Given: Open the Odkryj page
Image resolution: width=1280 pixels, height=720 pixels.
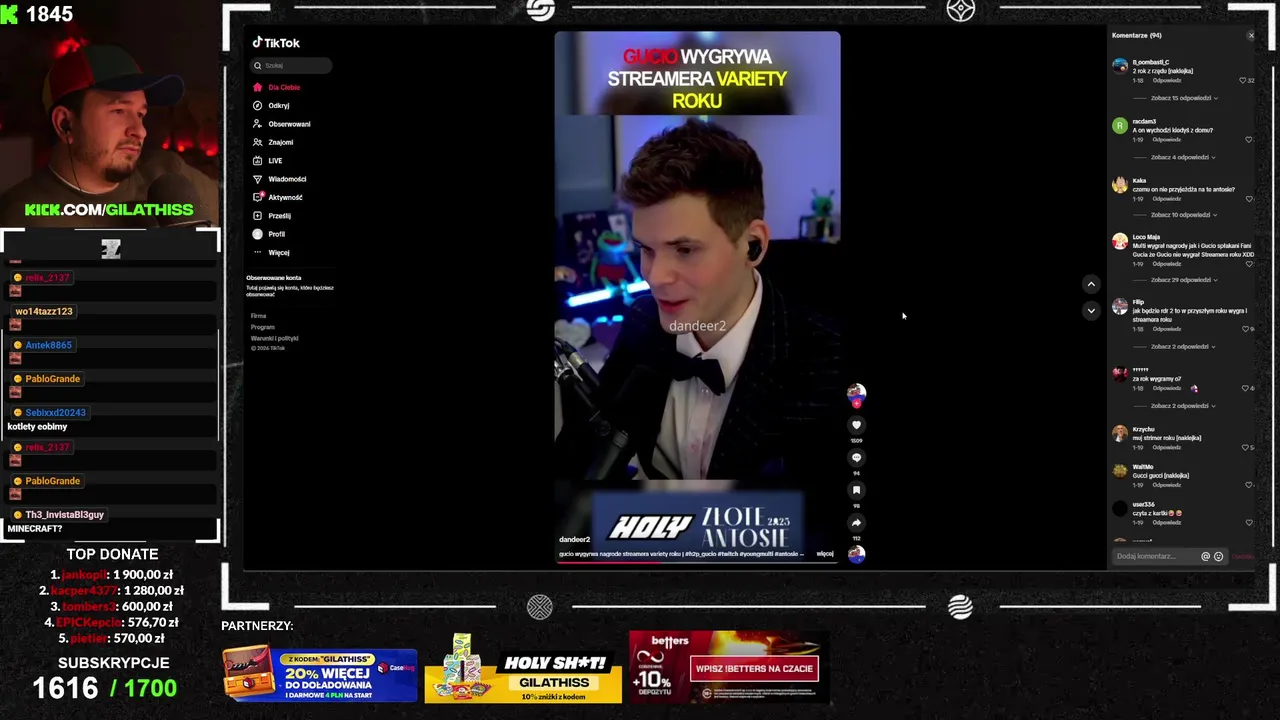Looking at the screenshot, I should click(272, 105).
